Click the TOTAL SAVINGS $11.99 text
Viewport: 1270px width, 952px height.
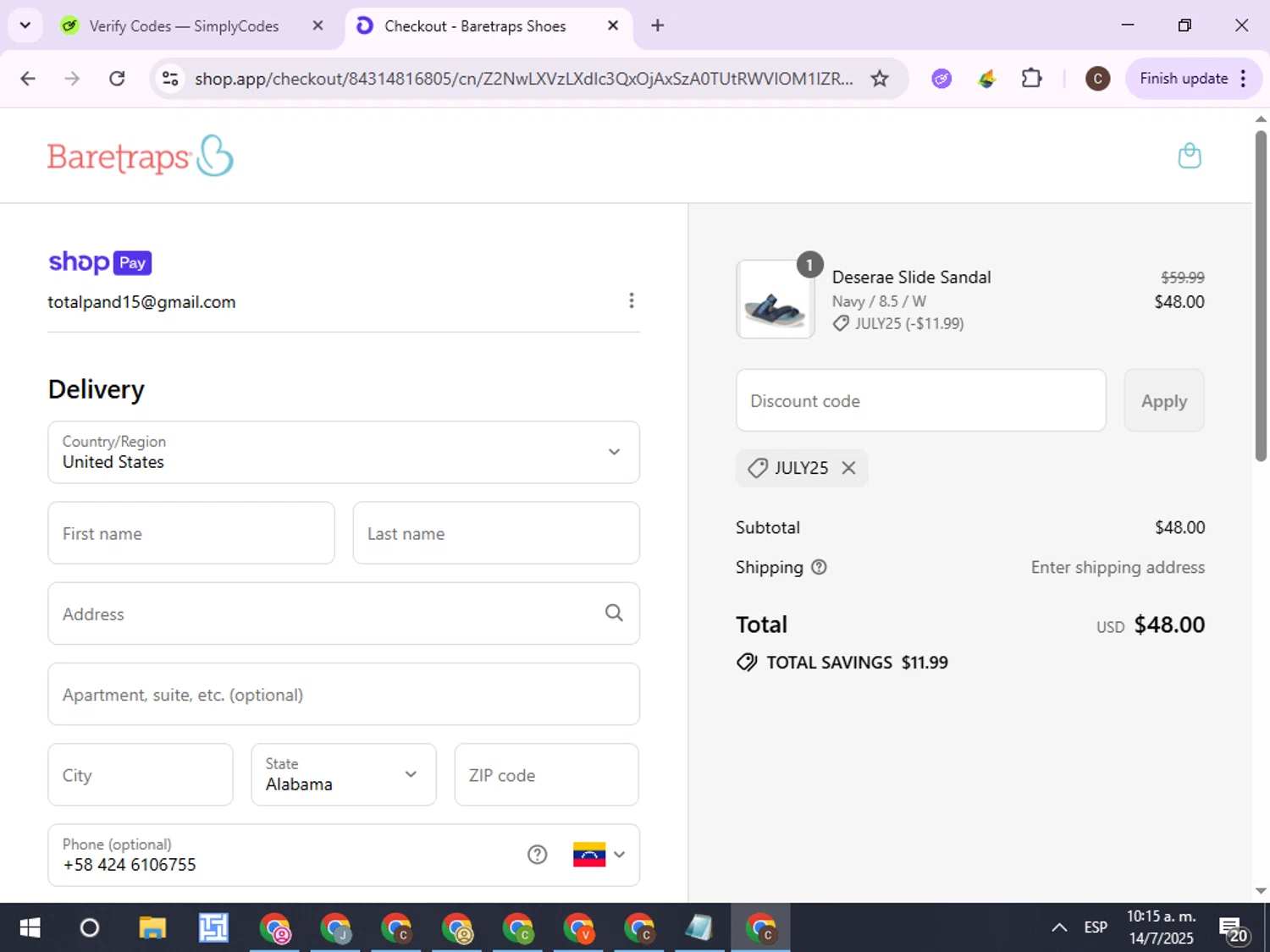857,663
